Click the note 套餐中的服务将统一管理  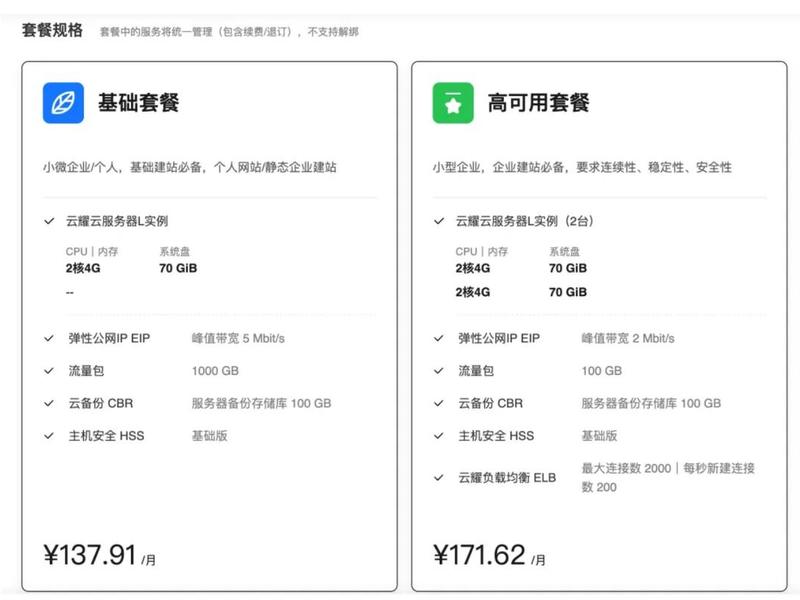tap(229, 32)
